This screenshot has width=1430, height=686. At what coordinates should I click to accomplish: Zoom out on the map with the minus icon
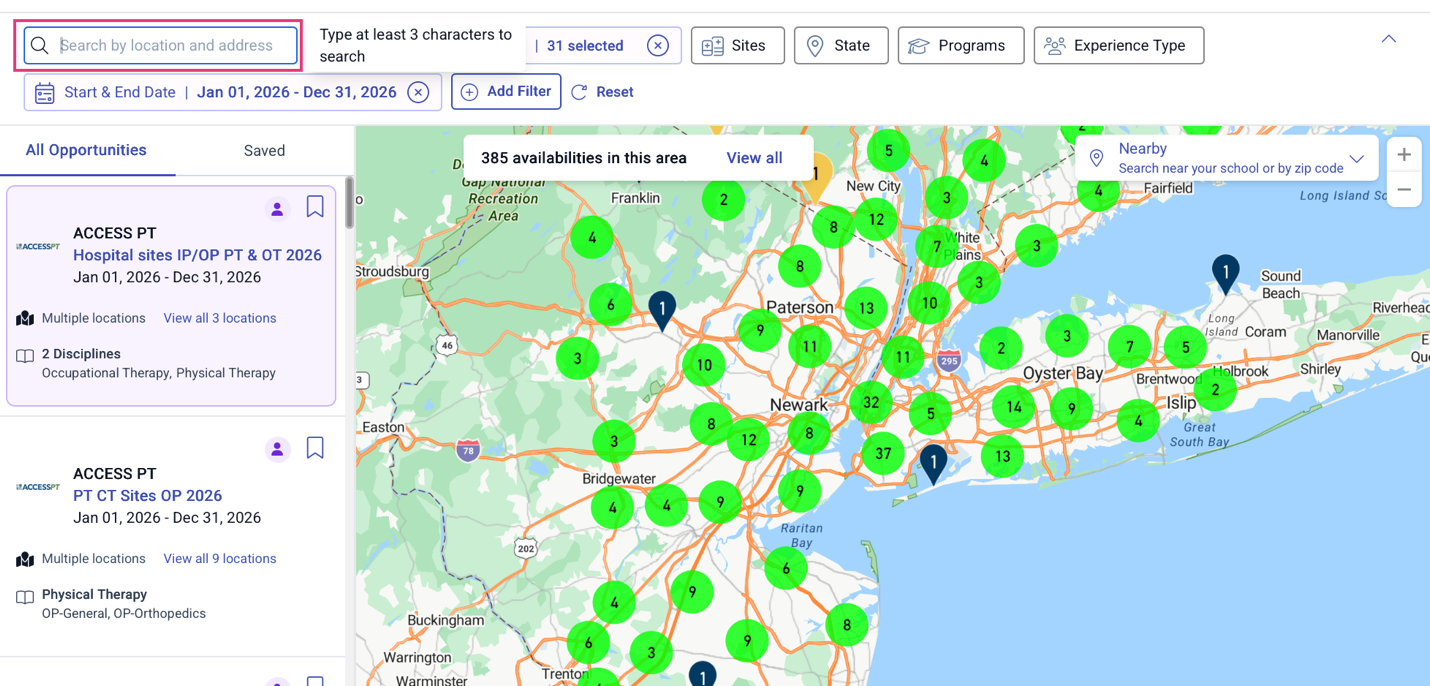1404,188
